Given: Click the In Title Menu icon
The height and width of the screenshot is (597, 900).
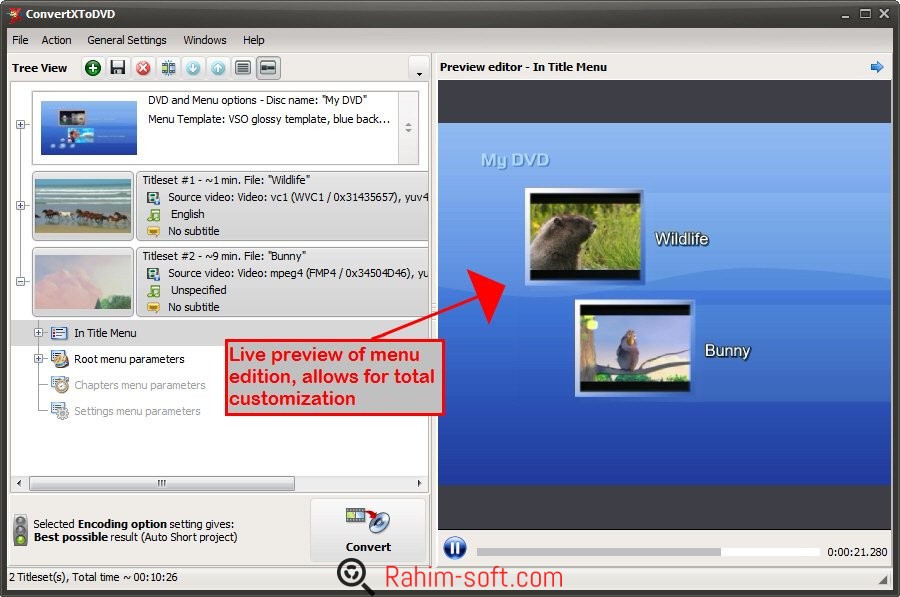Looking at the screenshot, I should tap(59, 333).
